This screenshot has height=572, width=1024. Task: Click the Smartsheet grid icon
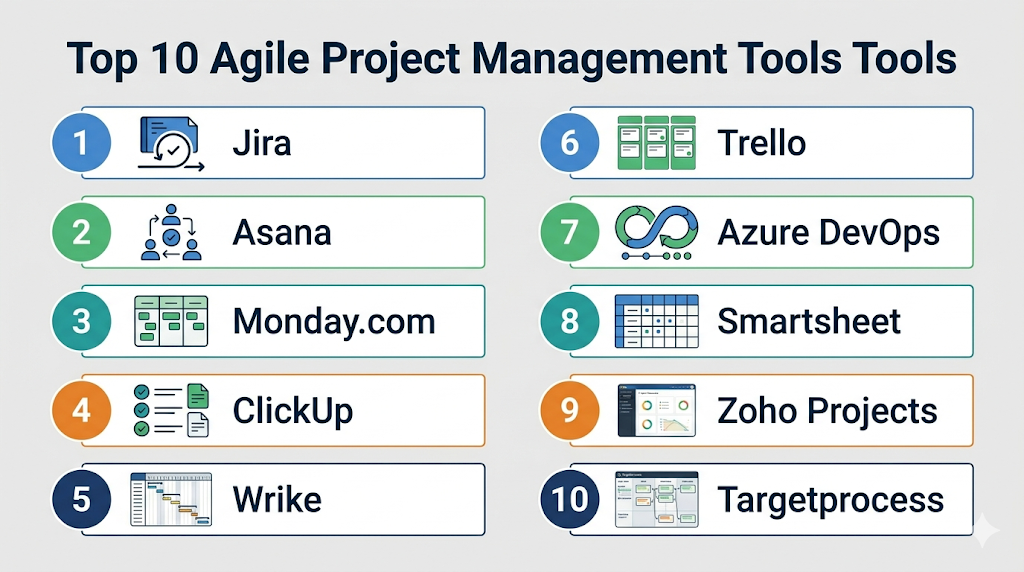(x=655, y=322)
